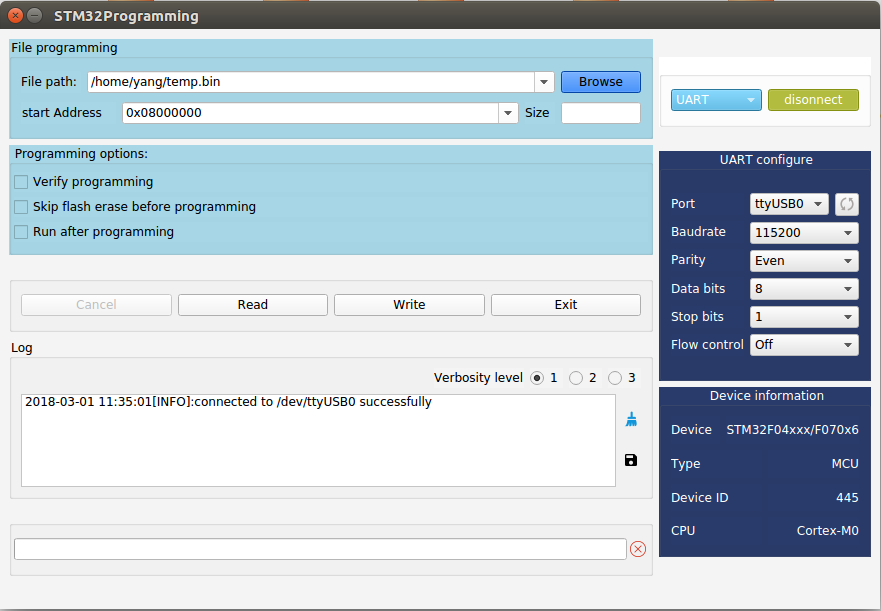Change the Baudrate 115200 dropdown
This screenshot has width=881, height=611.
pyautogui.click(x=804, y=233)
